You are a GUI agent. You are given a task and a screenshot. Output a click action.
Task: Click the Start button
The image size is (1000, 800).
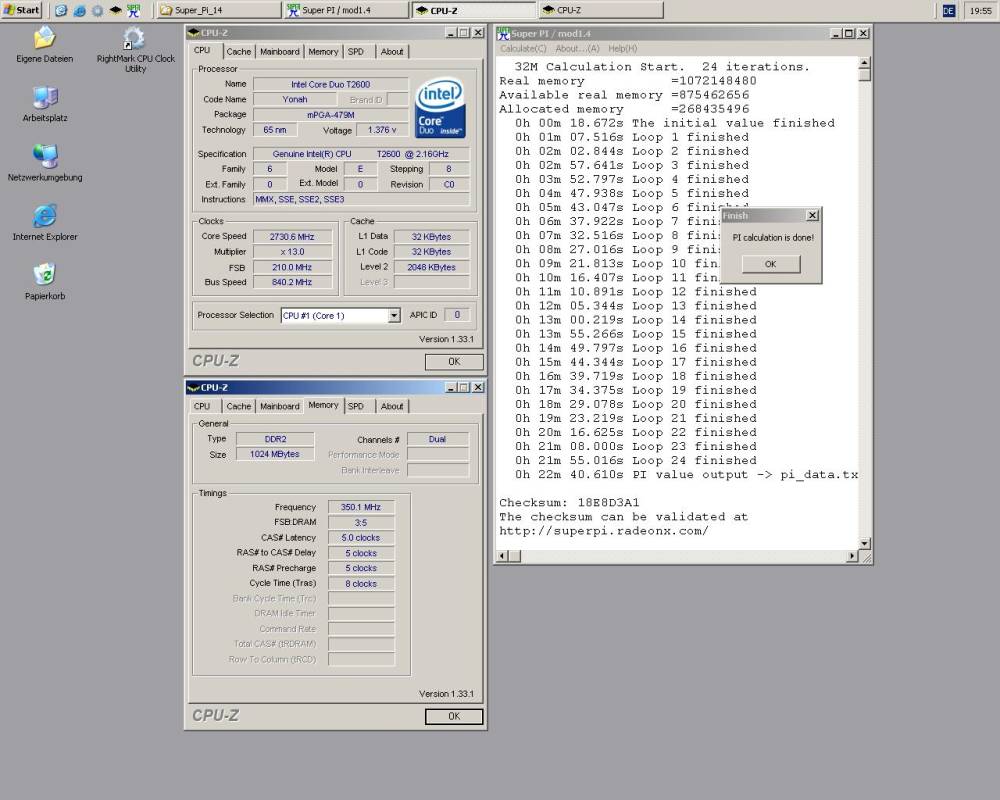point(22,10)
